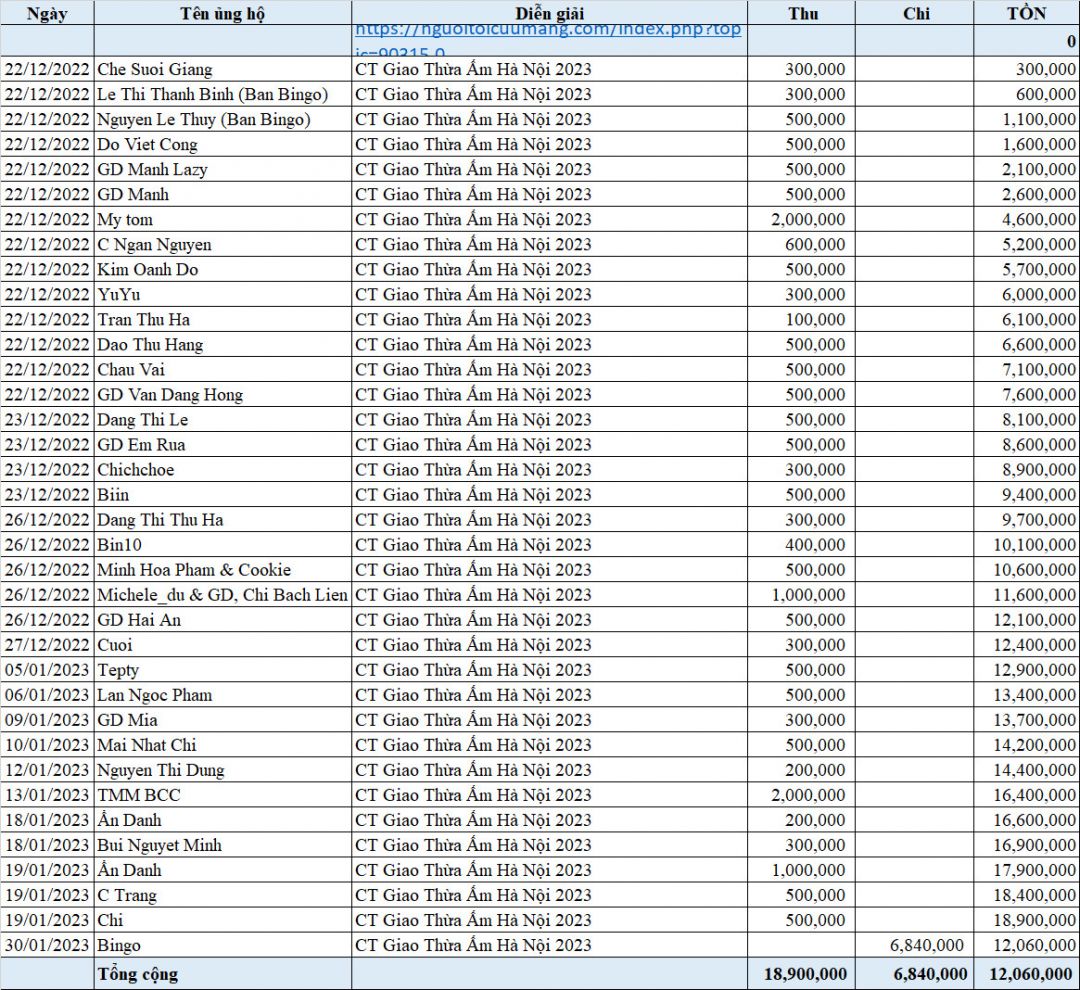Select the 10,100,000 balance cell
The height and width of the screenshot is (990, 1080).
1033,545
